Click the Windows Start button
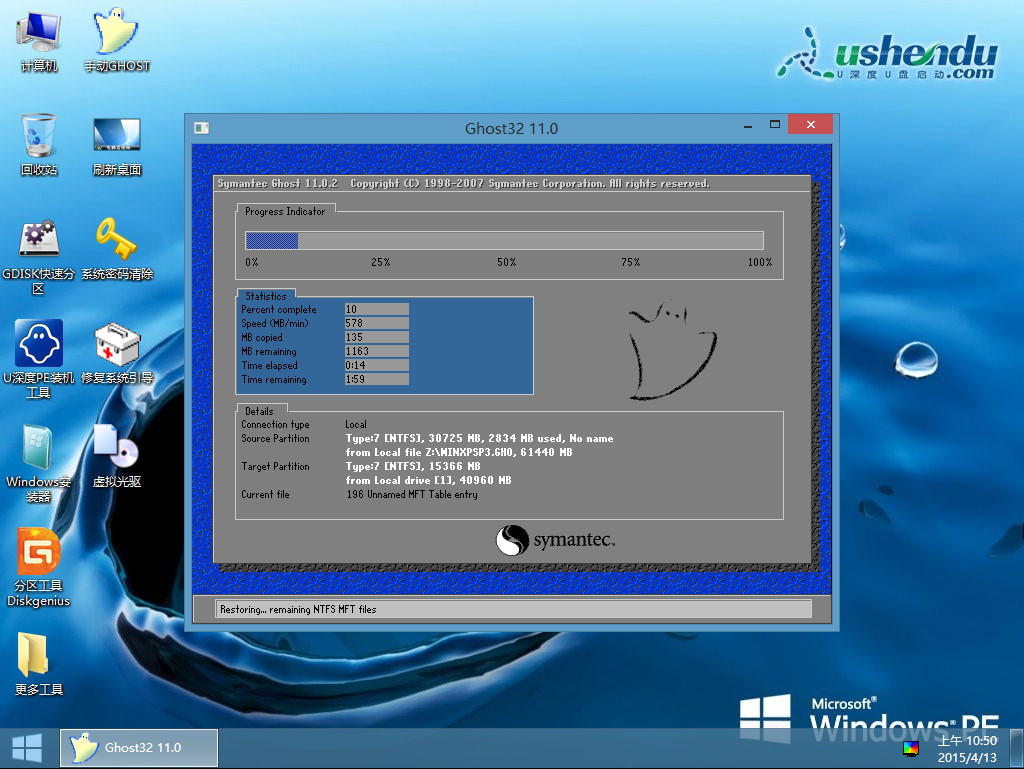 (27, 748)
